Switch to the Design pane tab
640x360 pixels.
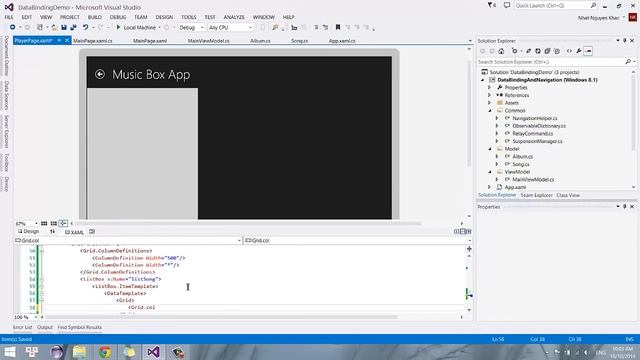point(28,231)
